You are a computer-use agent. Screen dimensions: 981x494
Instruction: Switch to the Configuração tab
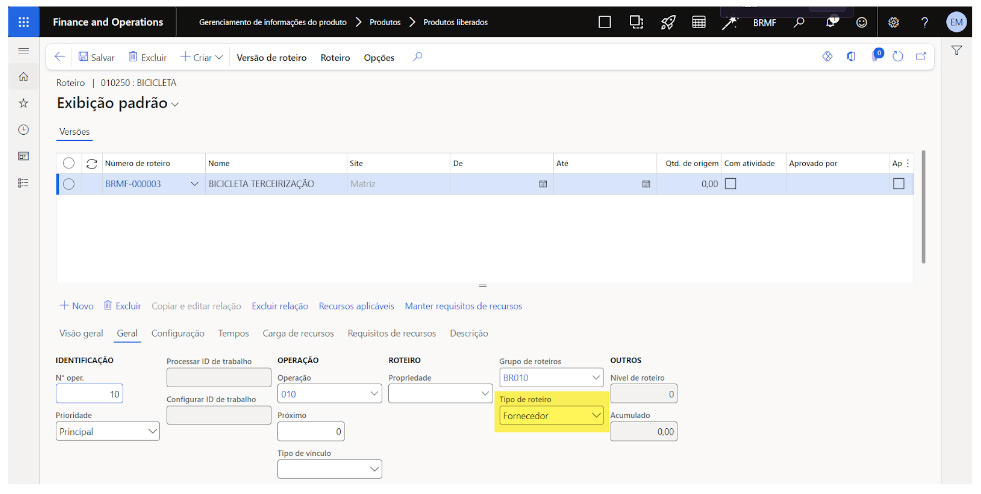click(x=178, y=333)
